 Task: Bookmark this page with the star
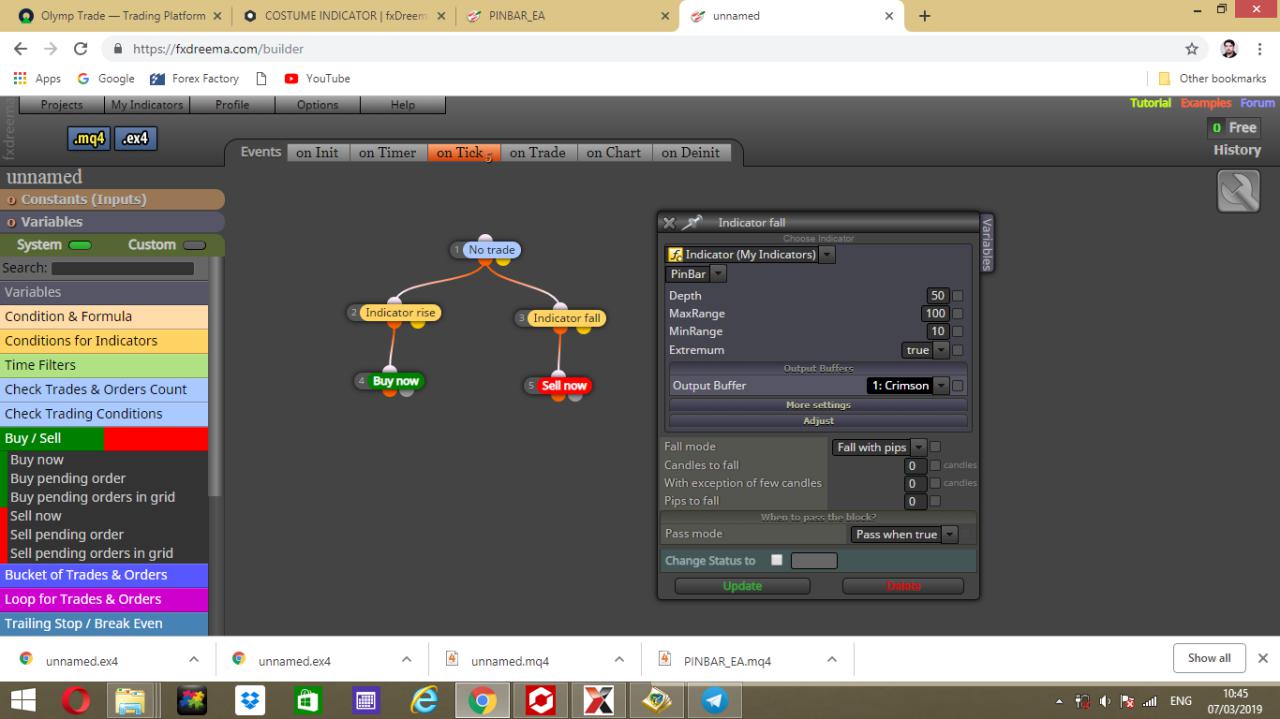[x=1192, y=48]
